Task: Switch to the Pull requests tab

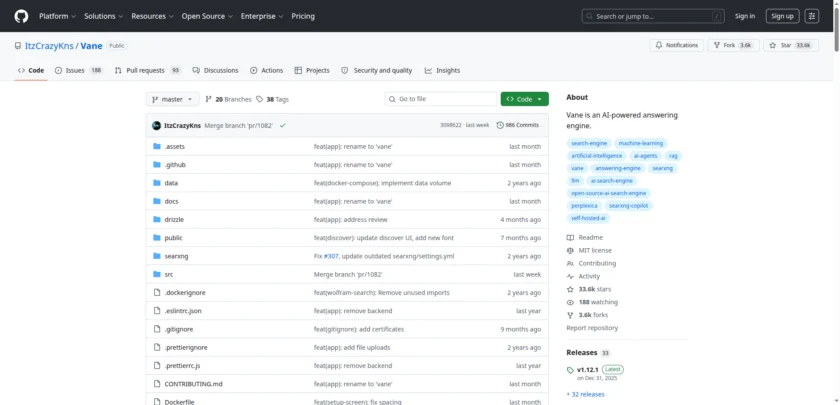Action: [x=148, y=71]
